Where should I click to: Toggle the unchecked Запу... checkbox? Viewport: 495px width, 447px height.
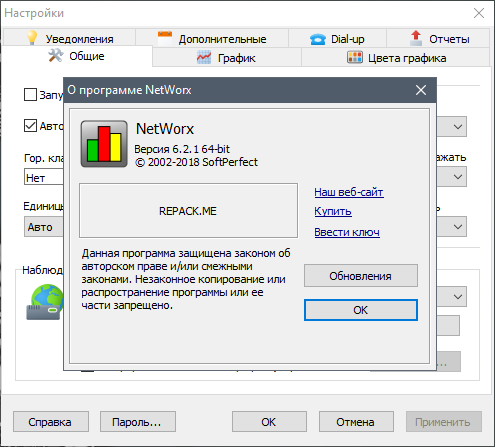30,94
